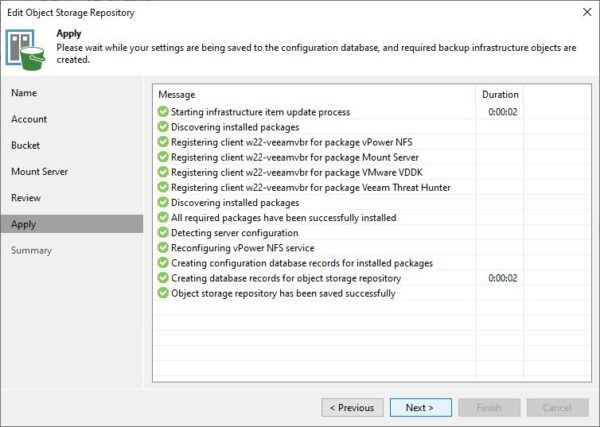Select the Apply wizard step
This screenshot has width=600, height=427.
click(x=72, y=224)
